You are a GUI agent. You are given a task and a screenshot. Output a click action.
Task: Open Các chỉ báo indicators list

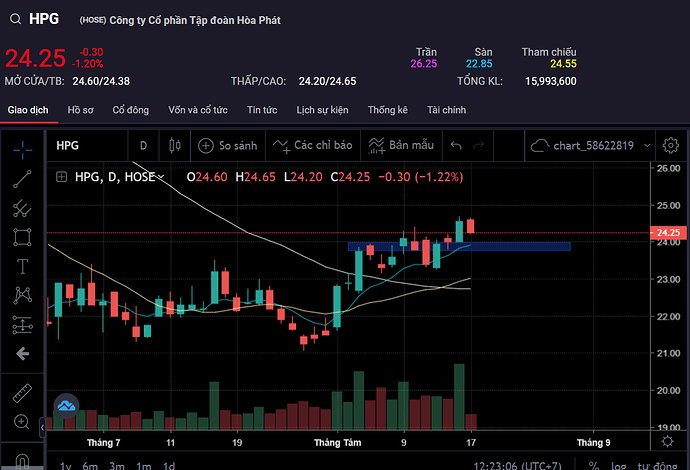click(x=313, y=145)
